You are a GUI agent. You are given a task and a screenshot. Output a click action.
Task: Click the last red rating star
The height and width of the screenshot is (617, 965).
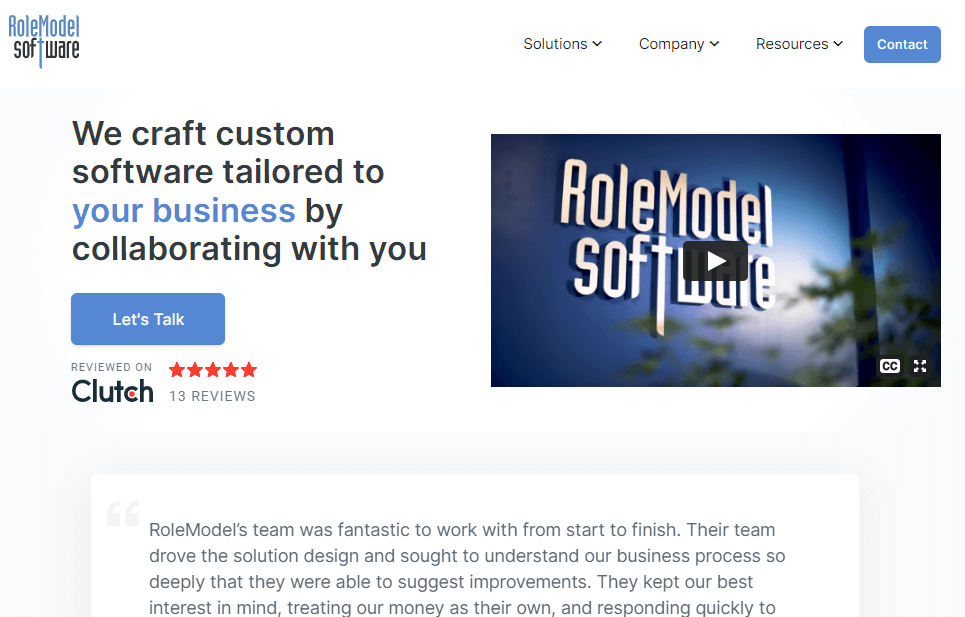[x=248, y=370]
